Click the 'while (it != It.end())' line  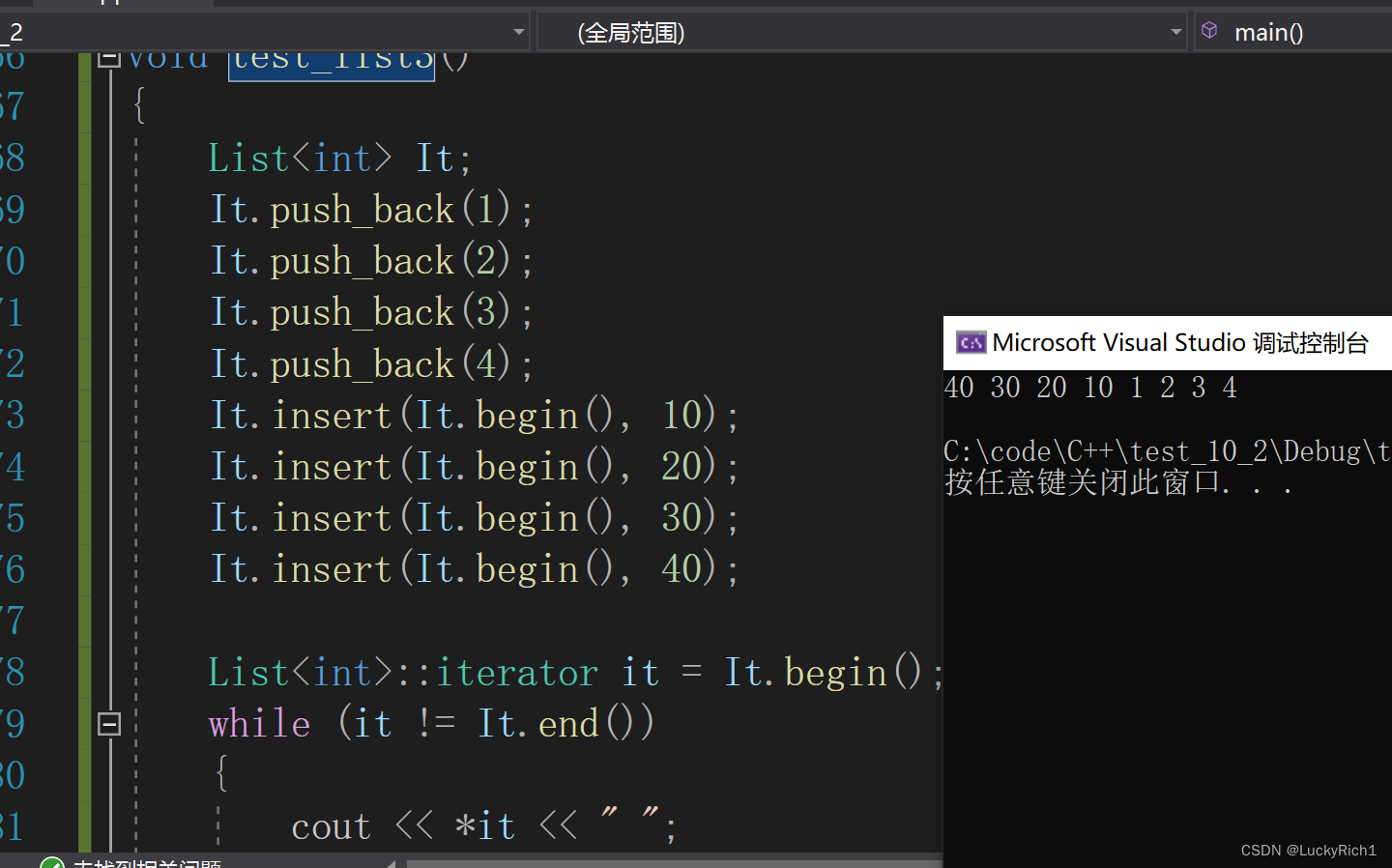point(432,724)
